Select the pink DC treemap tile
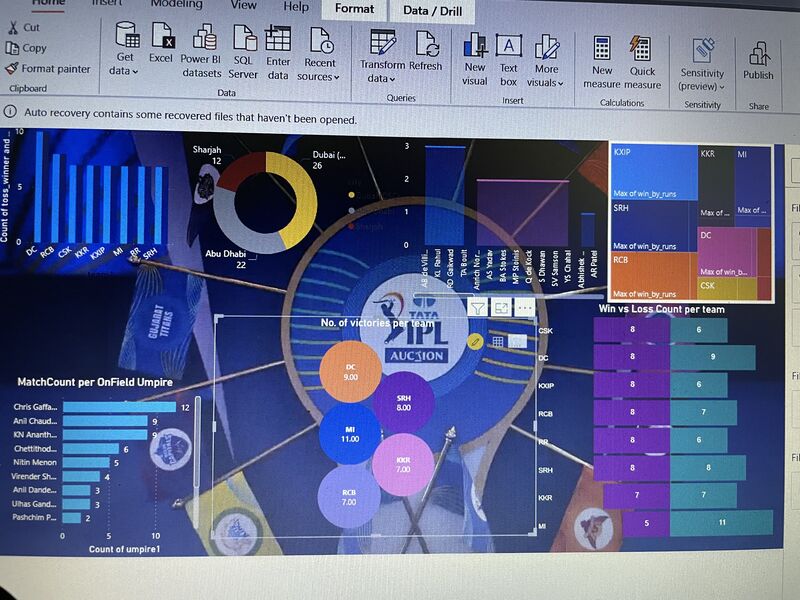This screenshot has width=800, height=600. (x=727, y=252)
